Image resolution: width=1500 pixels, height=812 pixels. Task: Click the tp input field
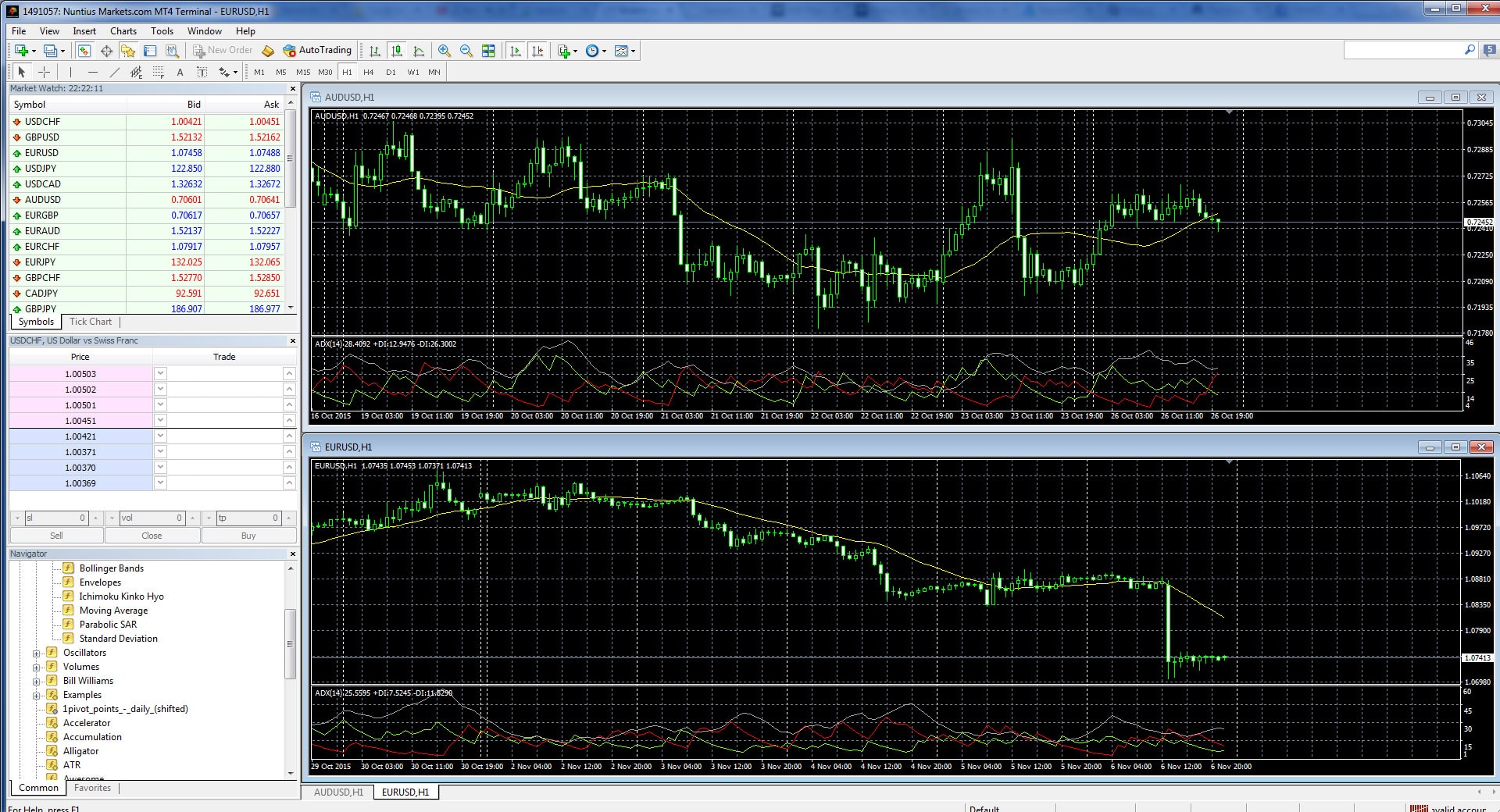click(x=250, y=518)
